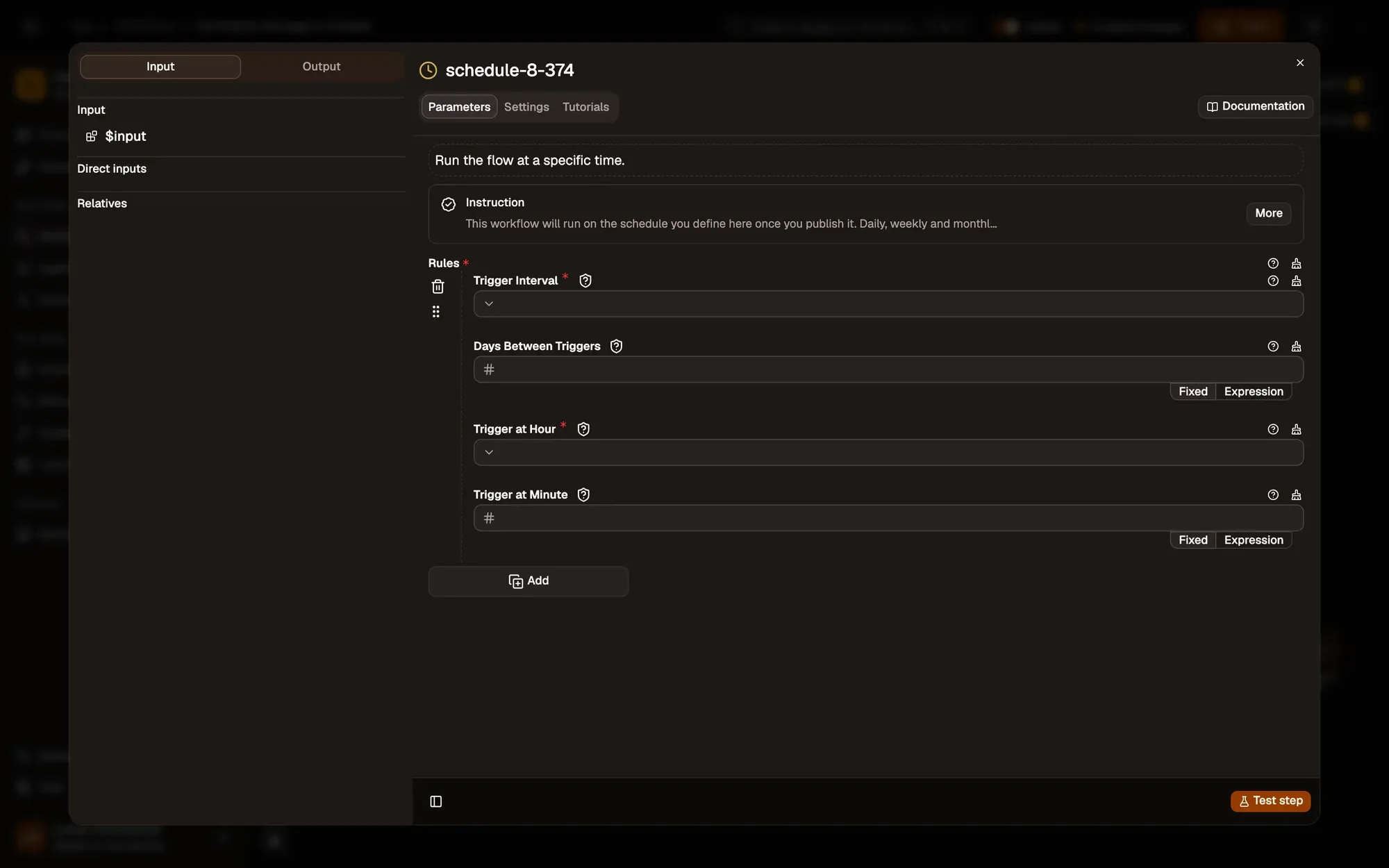Click plug icon for Trigger at Hour

(1296, 430)
